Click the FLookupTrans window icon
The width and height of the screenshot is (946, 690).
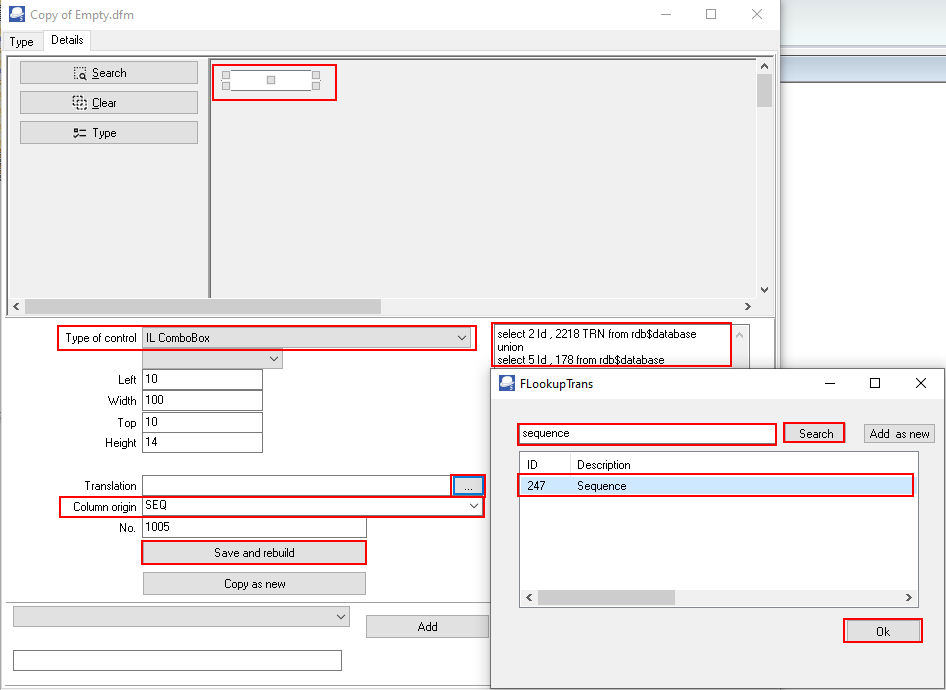pyautogui.click(x=507, y=384)
